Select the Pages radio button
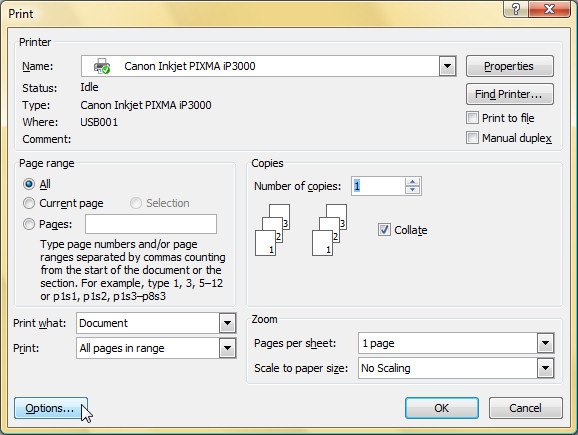Image resolution: width=578 pixels, height=435 pixels. [x=29, y=224]
